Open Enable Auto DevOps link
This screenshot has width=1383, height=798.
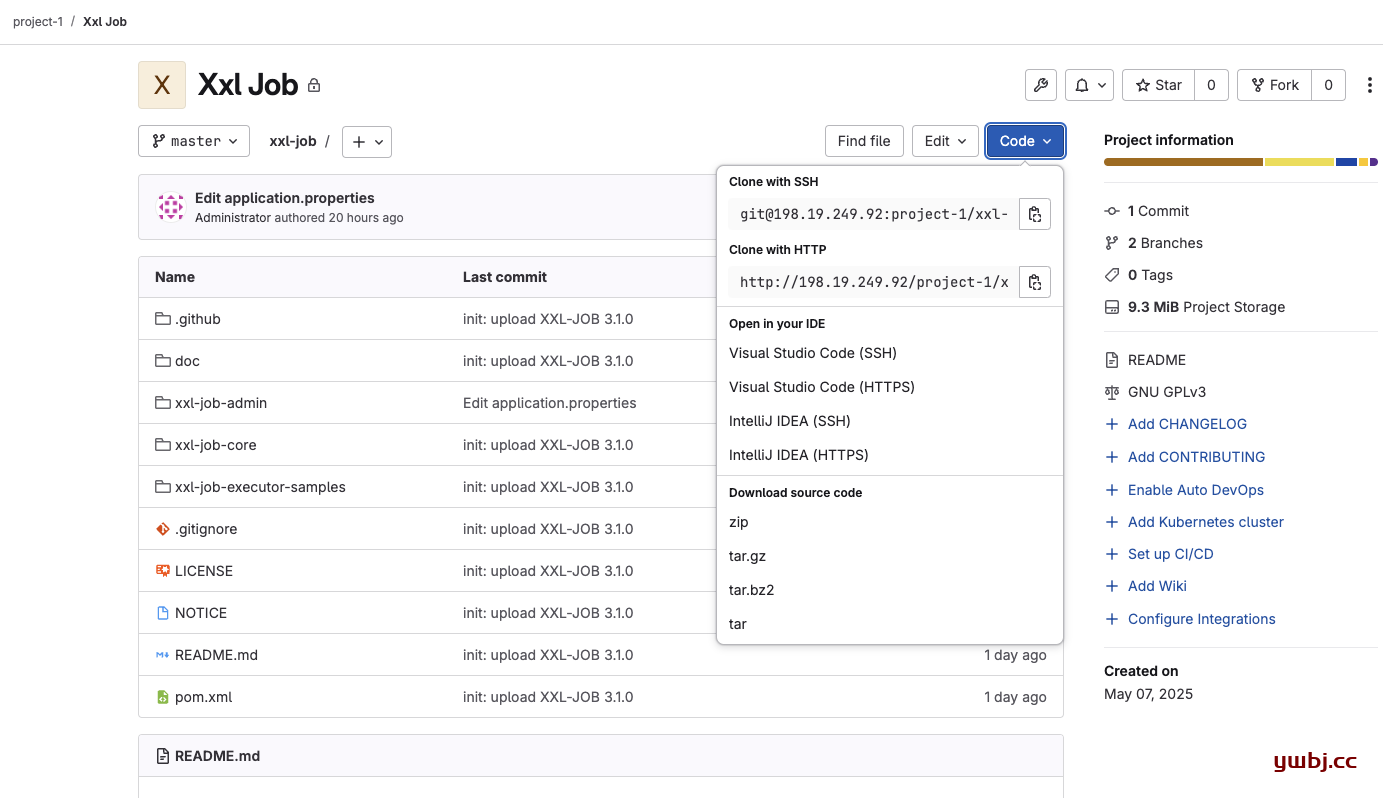click(1196, 490)
